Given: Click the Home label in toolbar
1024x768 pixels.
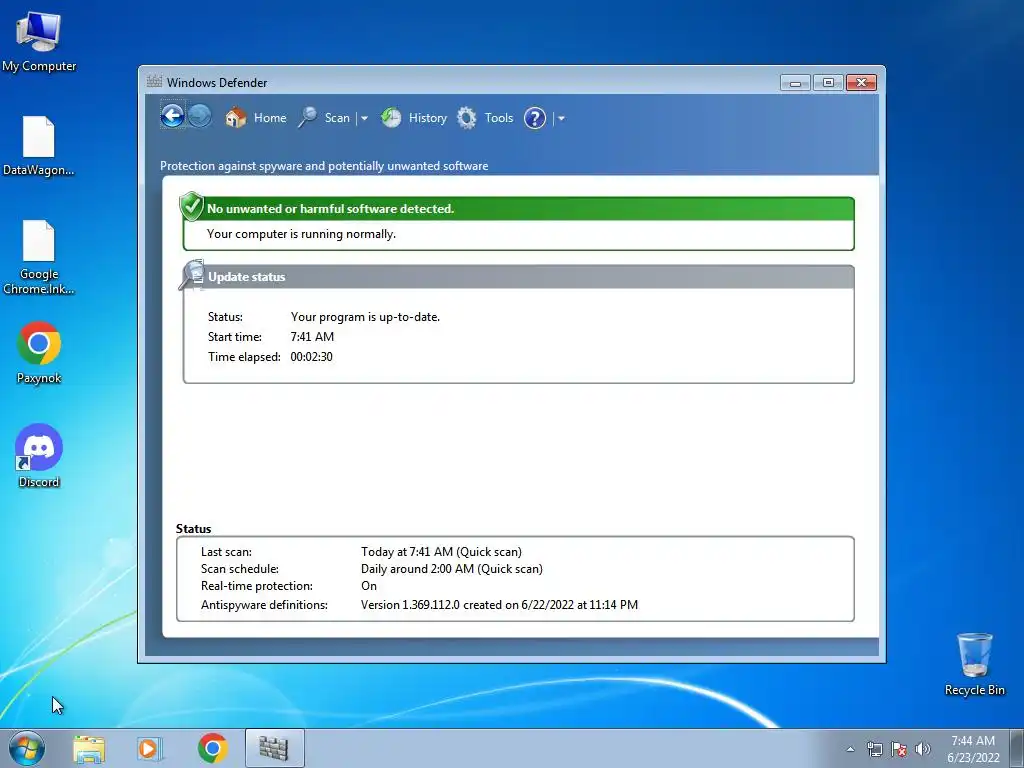Looking at the screenshot, I should (270, 118).
